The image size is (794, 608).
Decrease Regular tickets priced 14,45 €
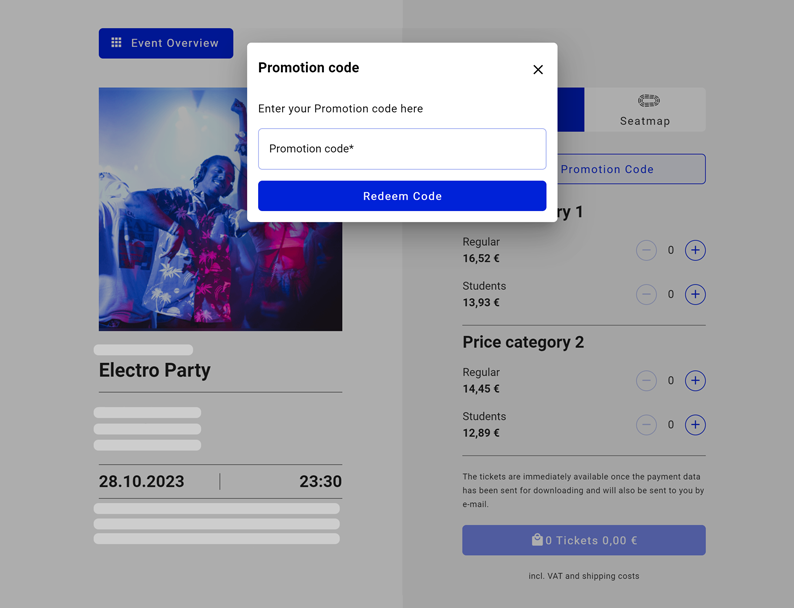pos(646,381)
